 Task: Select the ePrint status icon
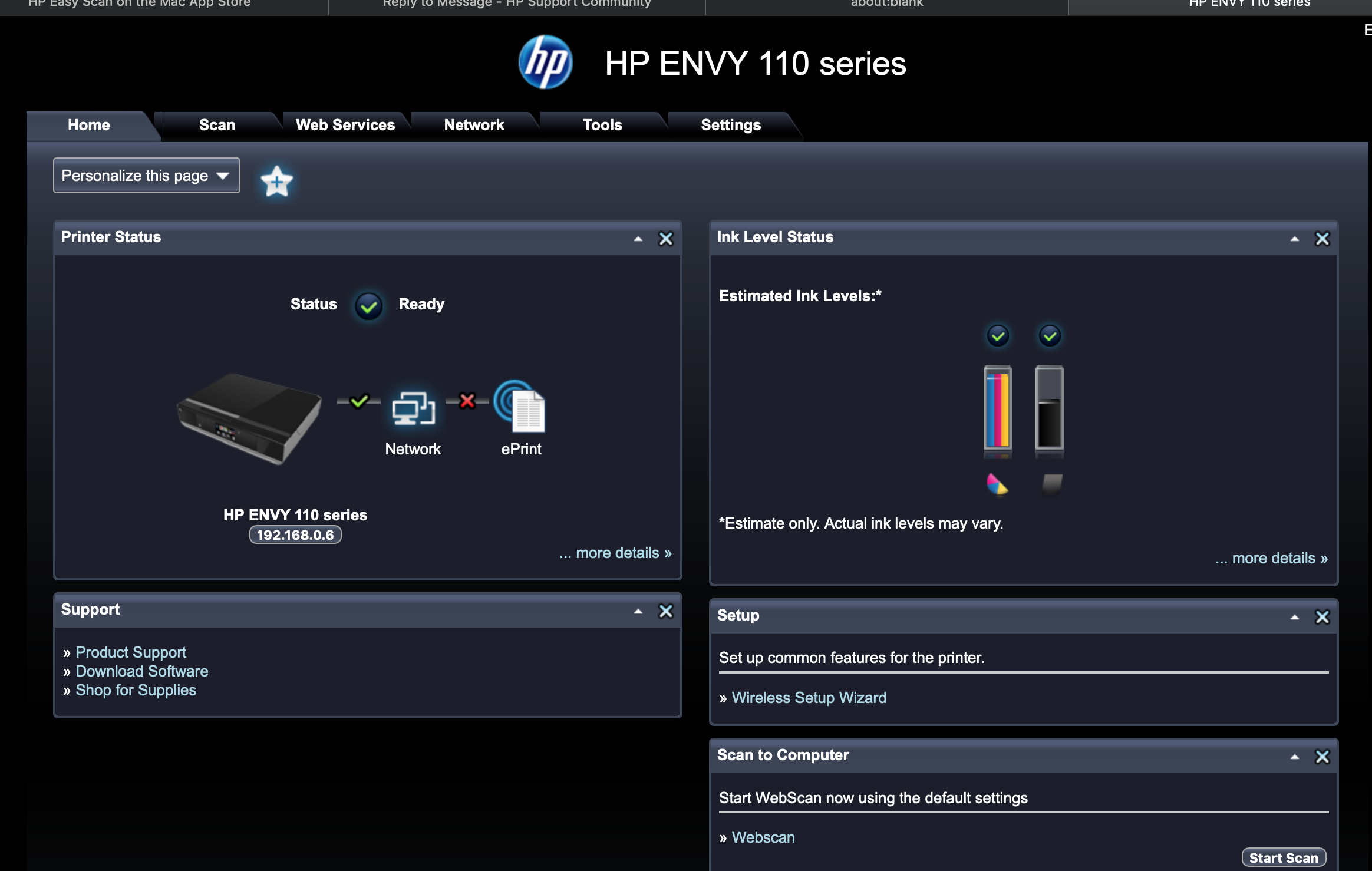click(521, 407)
